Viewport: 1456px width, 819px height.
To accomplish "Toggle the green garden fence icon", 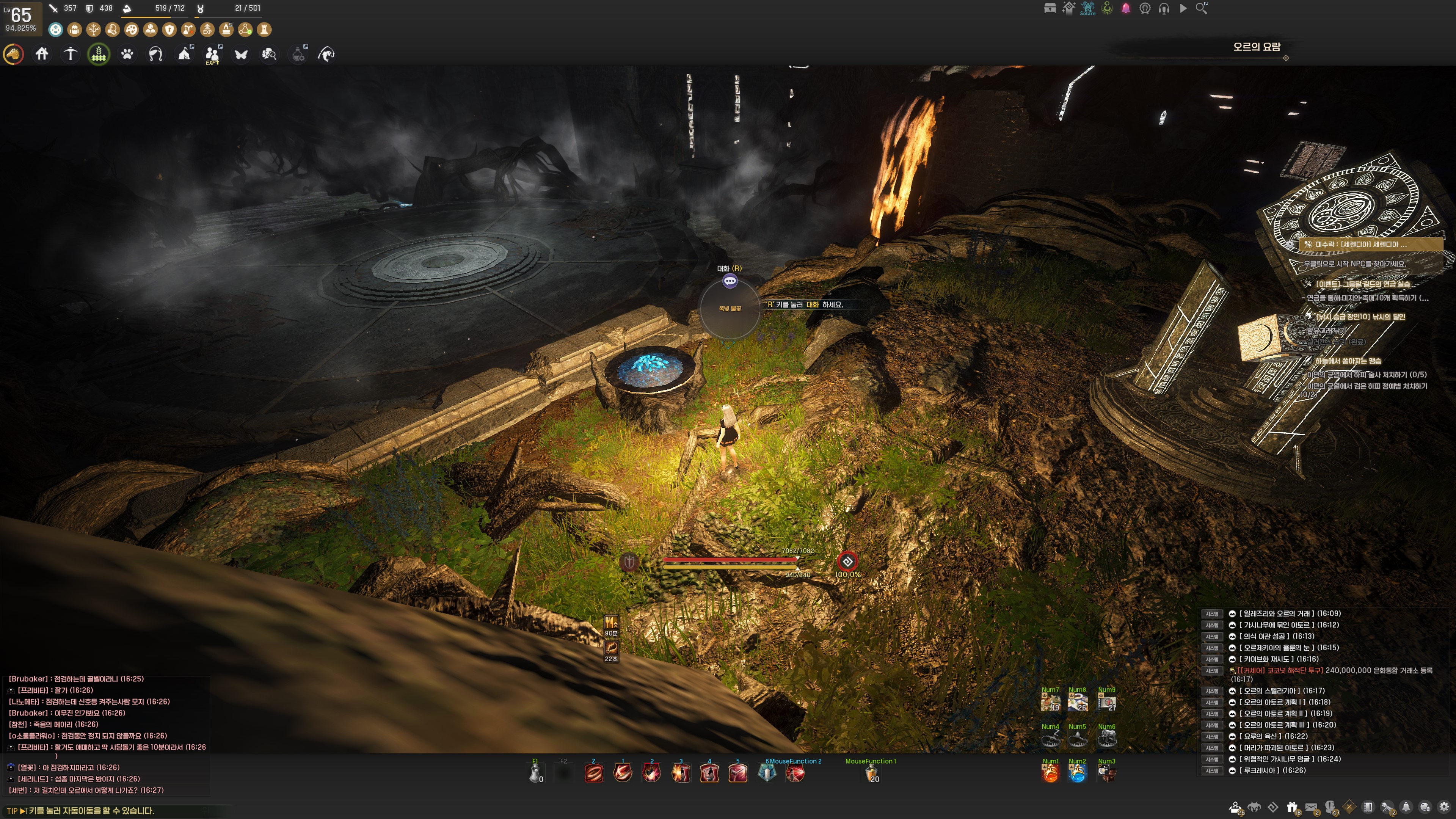I will 99,54.
